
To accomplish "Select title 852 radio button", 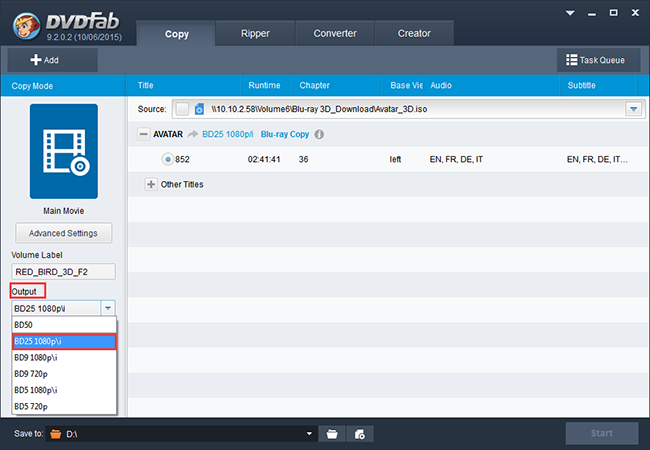I will (x=167, y=159).
